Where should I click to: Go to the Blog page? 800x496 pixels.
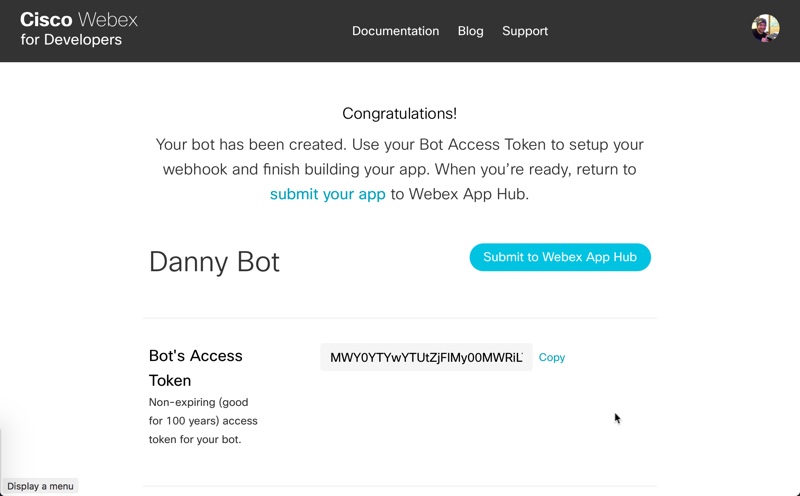(x=470, y=31)
